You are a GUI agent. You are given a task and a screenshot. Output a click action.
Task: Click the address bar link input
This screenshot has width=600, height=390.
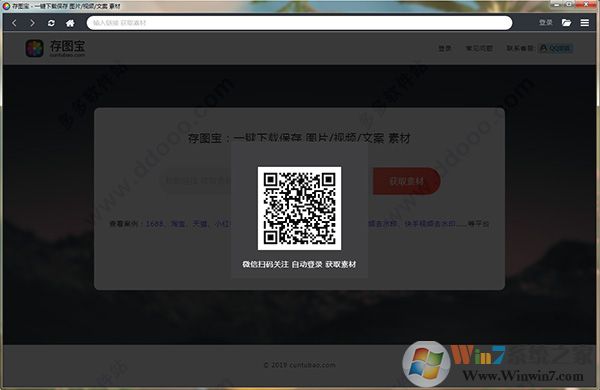(299, 23)
